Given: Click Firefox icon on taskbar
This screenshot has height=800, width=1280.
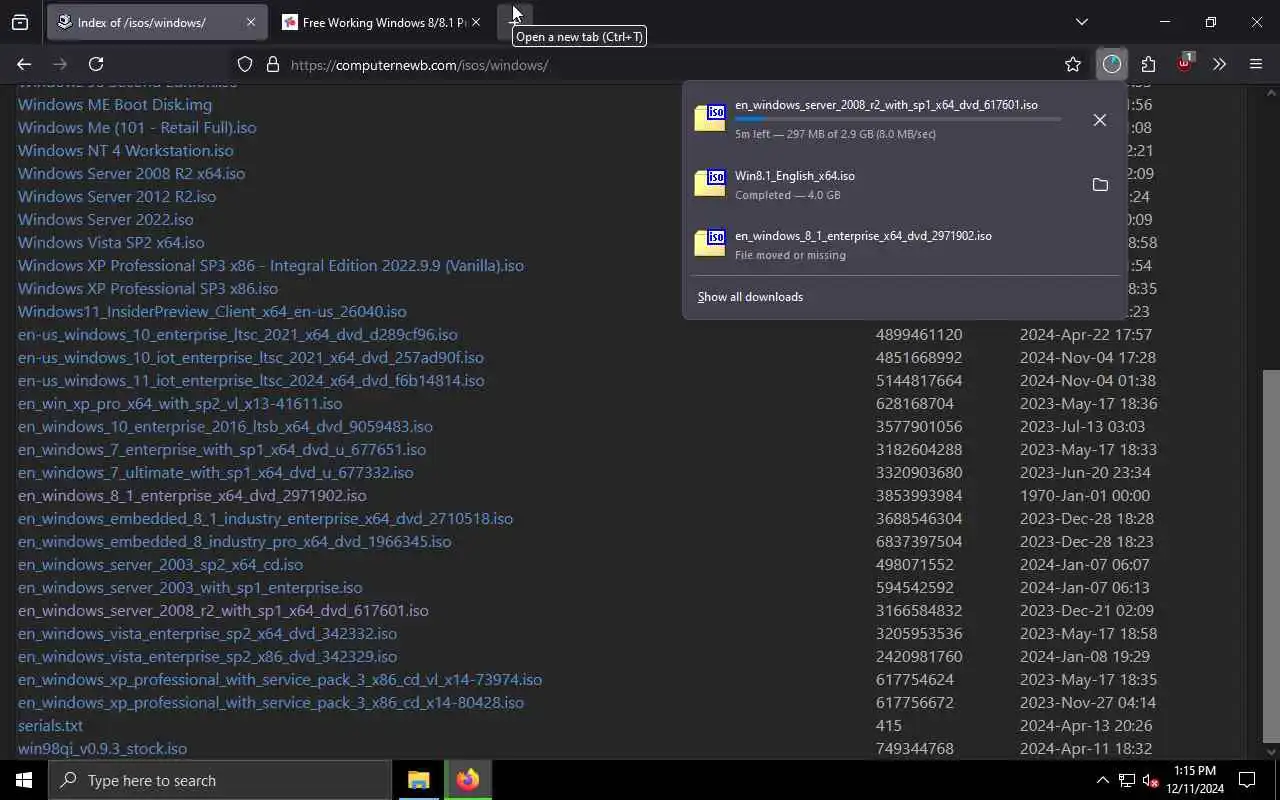Looking at the screenshot, I should 467,780.
